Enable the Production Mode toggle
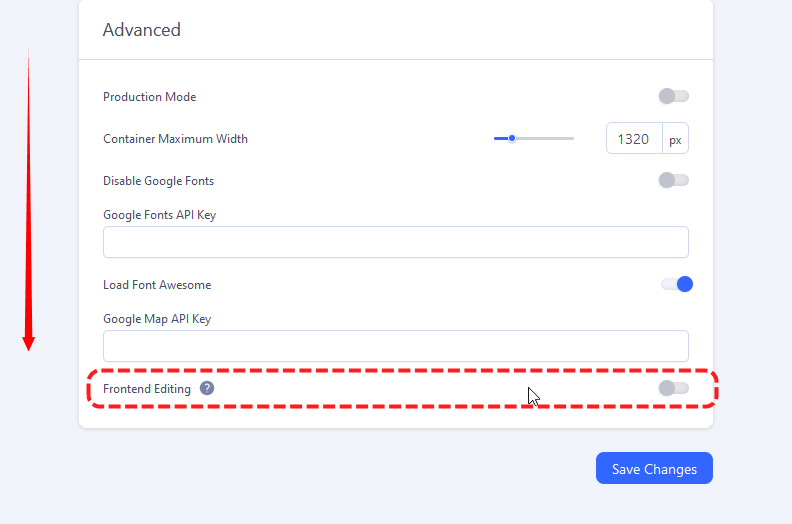Screen dimensions: 792x524 click(x=674, y=97)
